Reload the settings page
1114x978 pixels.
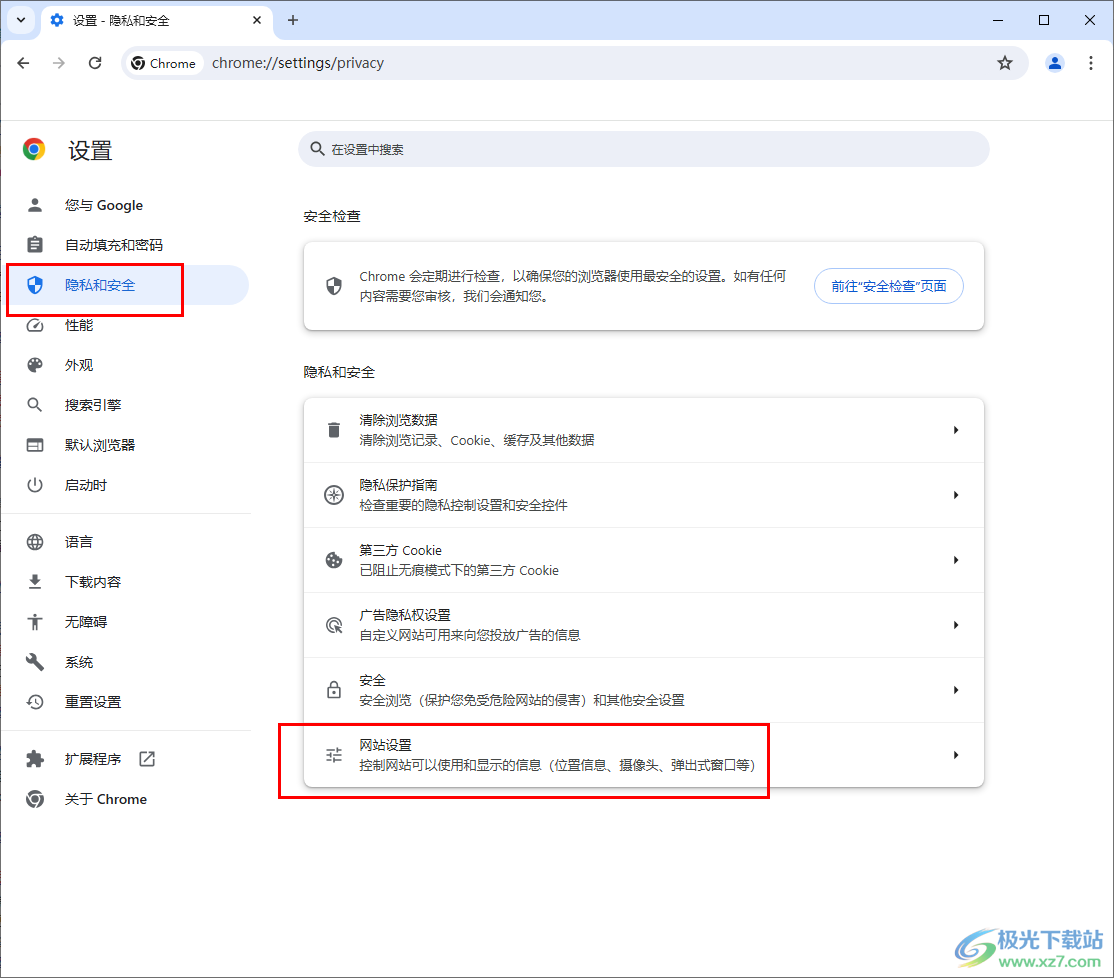[94, 63]
